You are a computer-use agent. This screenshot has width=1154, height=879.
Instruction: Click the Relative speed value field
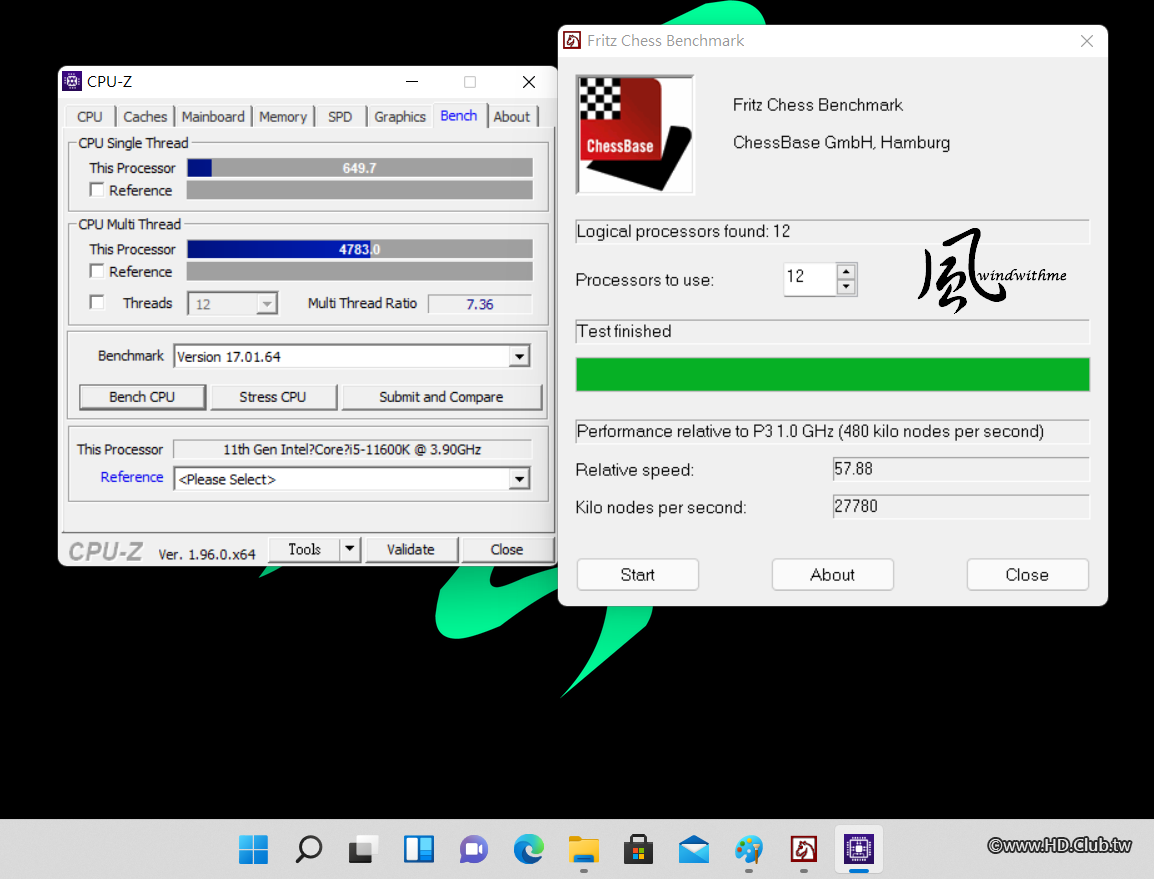[x=960, y=469]
